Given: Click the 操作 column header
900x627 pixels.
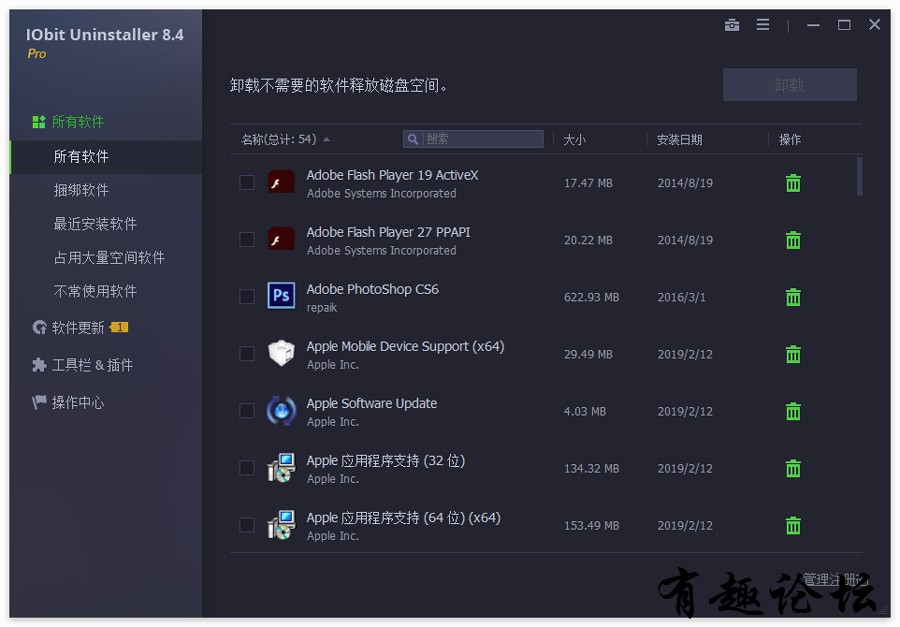Looking at the screenshot, I should pos(790,140).
